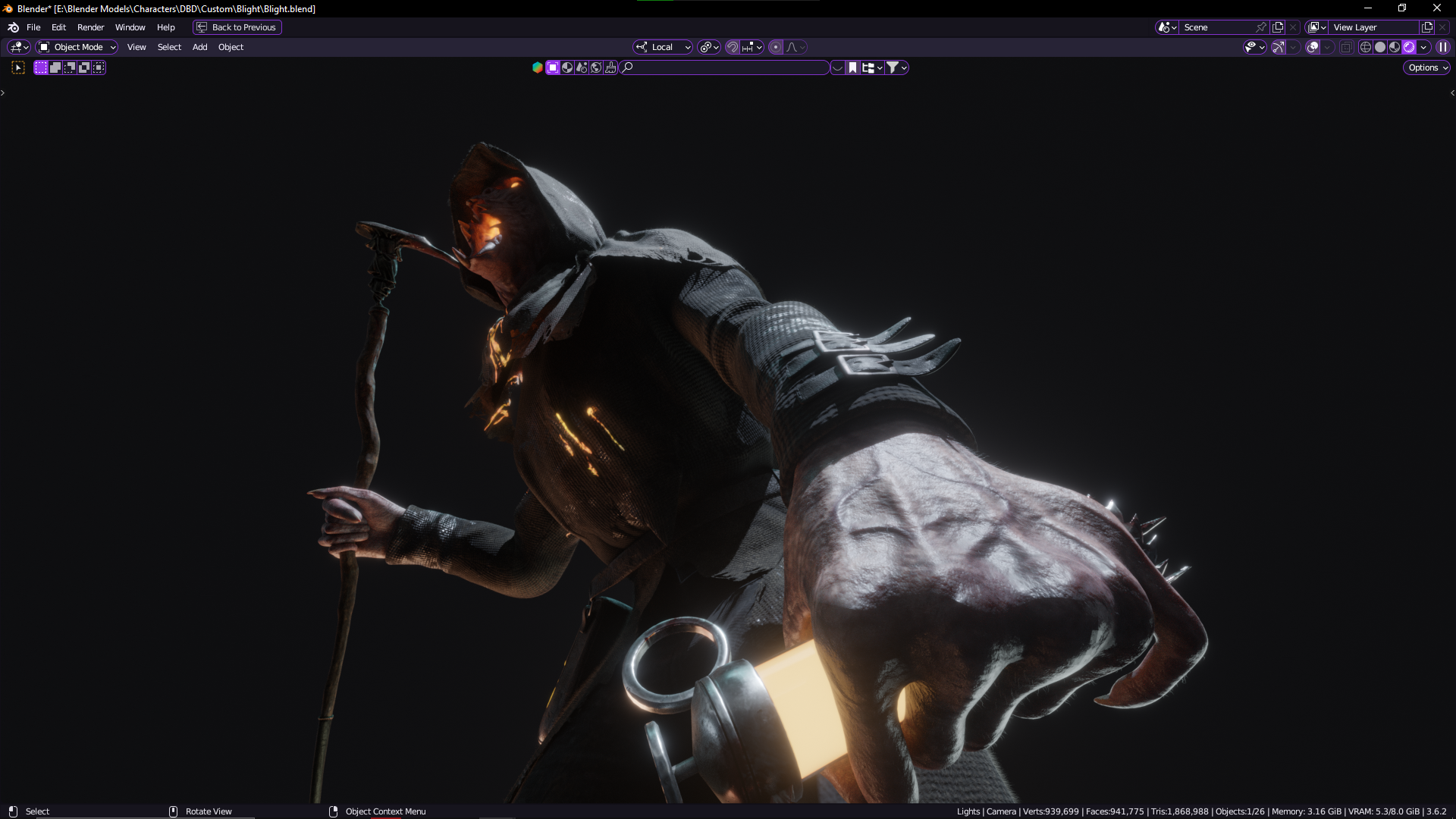
Task: Open the Options dropdown
Action: coord(1427,67)
